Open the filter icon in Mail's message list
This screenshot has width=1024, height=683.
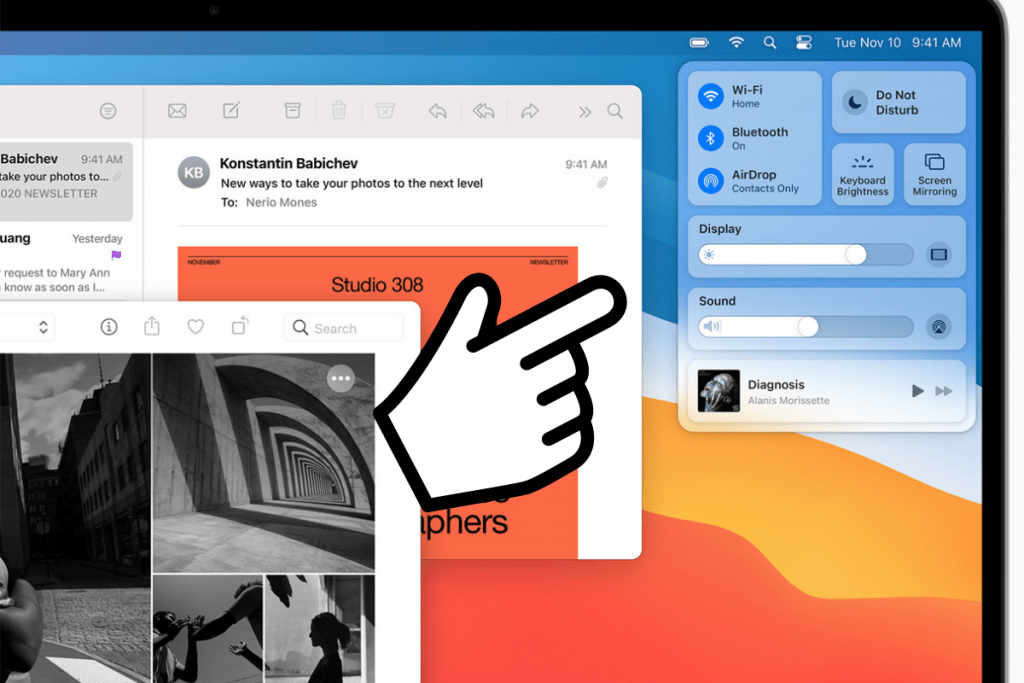click(108, 111)
